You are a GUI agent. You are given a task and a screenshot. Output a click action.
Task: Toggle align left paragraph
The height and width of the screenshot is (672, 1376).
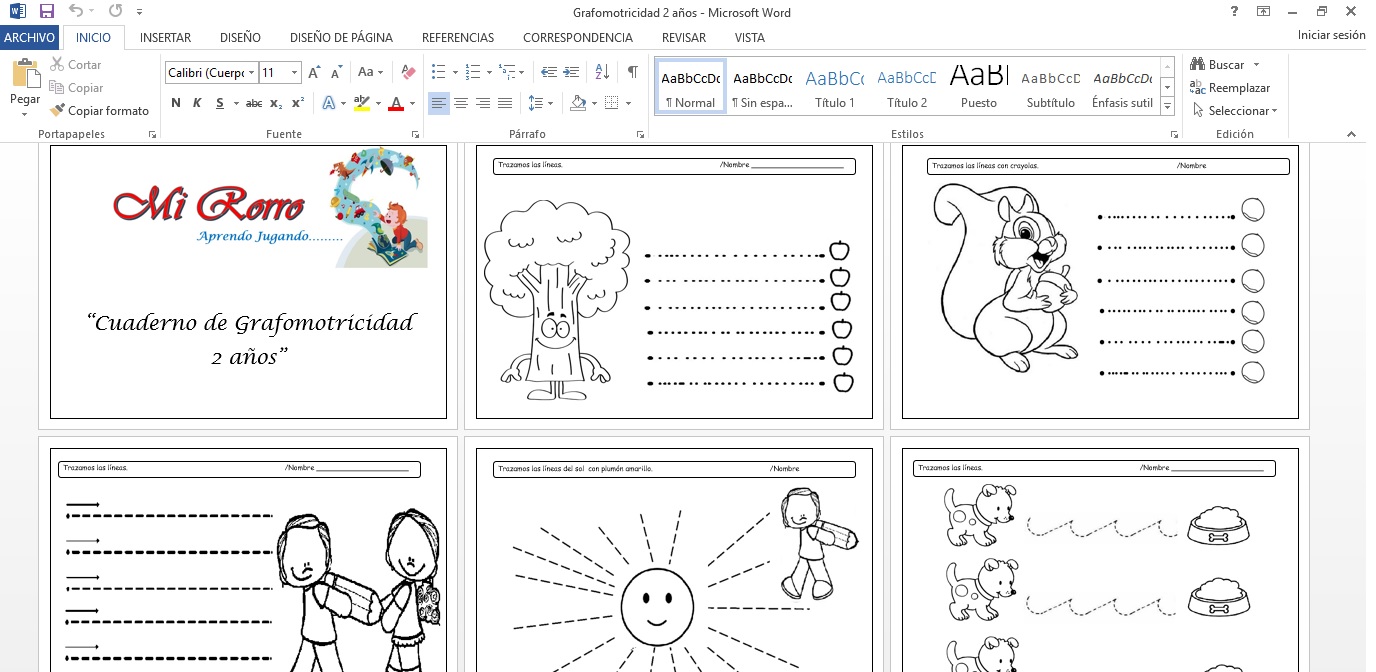point(438,103)
